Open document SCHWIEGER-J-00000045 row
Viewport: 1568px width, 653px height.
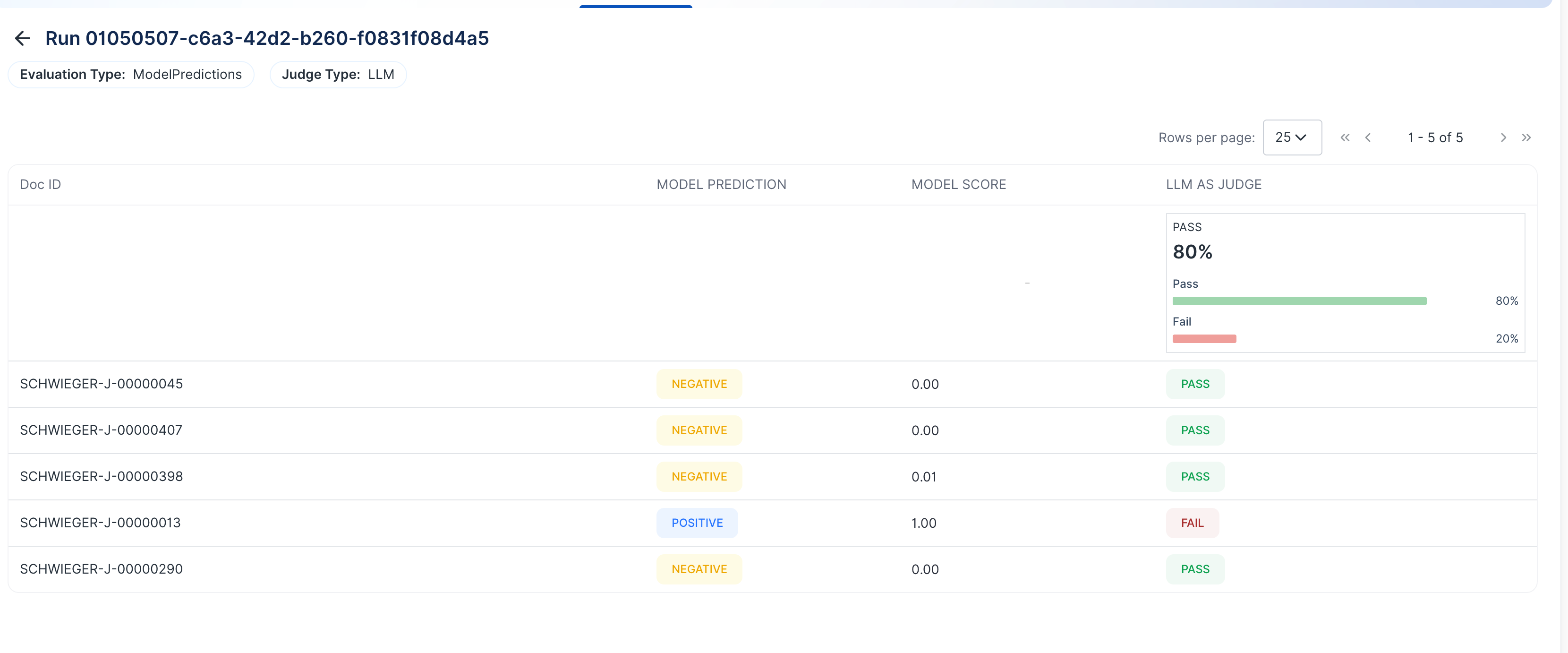click(x=773, y=384)
